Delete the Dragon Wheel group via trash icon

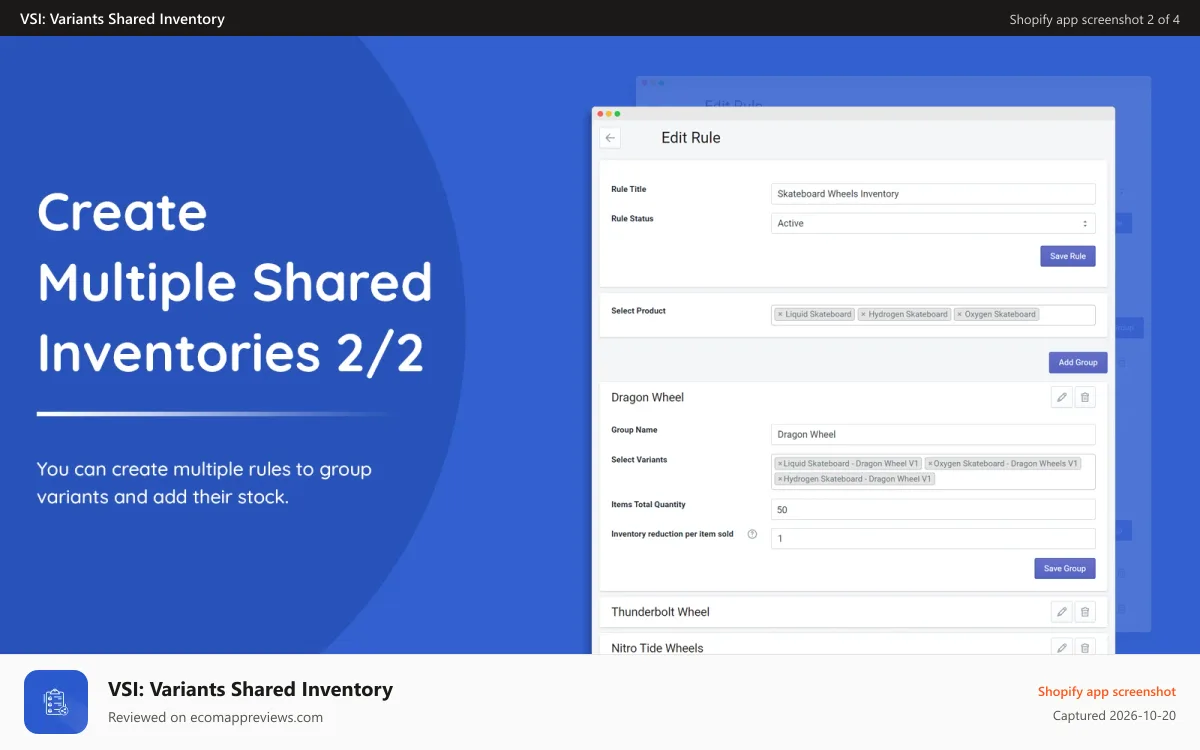tap(1085, 397)
